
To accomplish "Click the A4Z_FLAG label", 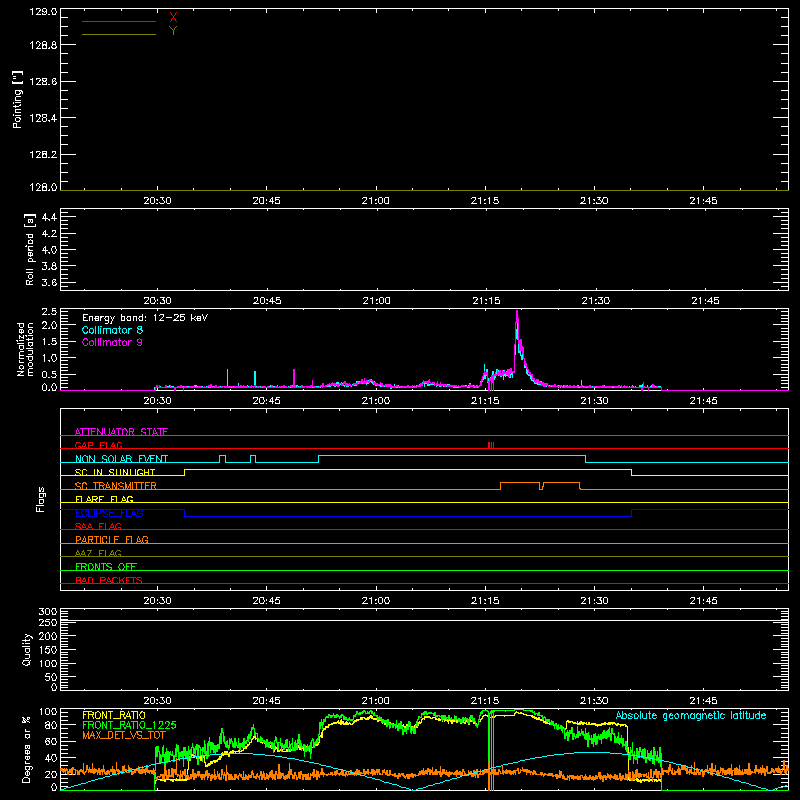I will click(x=98, y=553).
